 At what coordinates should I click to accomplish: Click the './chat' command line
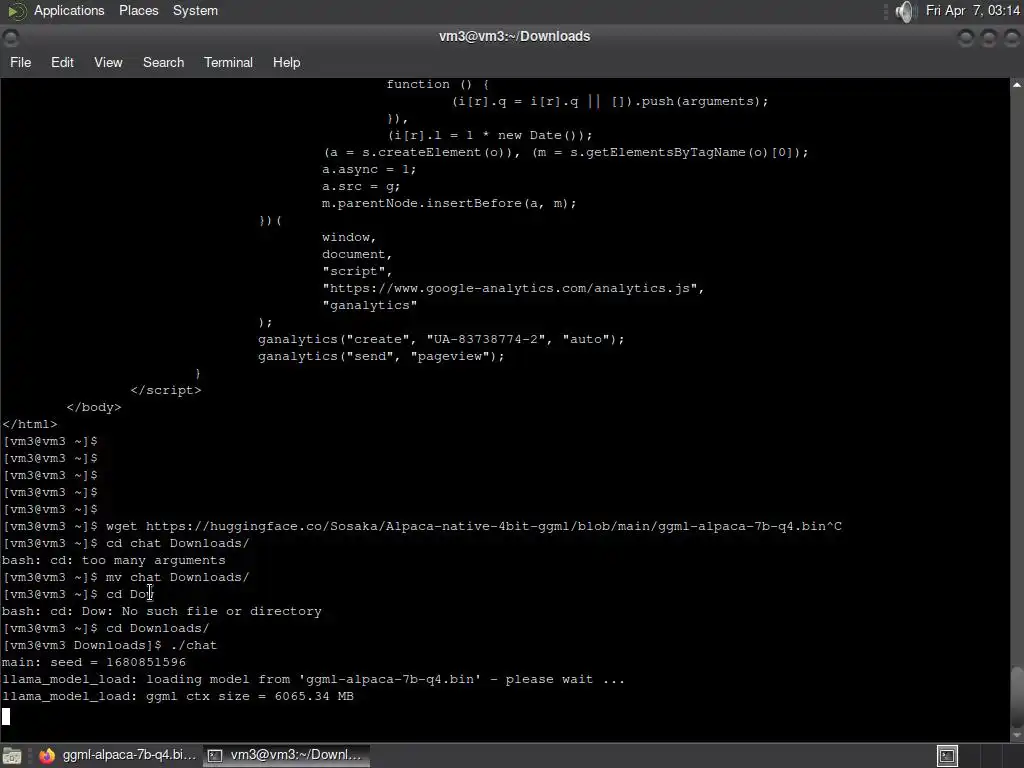pyautogui.click(x=110, y=645)
